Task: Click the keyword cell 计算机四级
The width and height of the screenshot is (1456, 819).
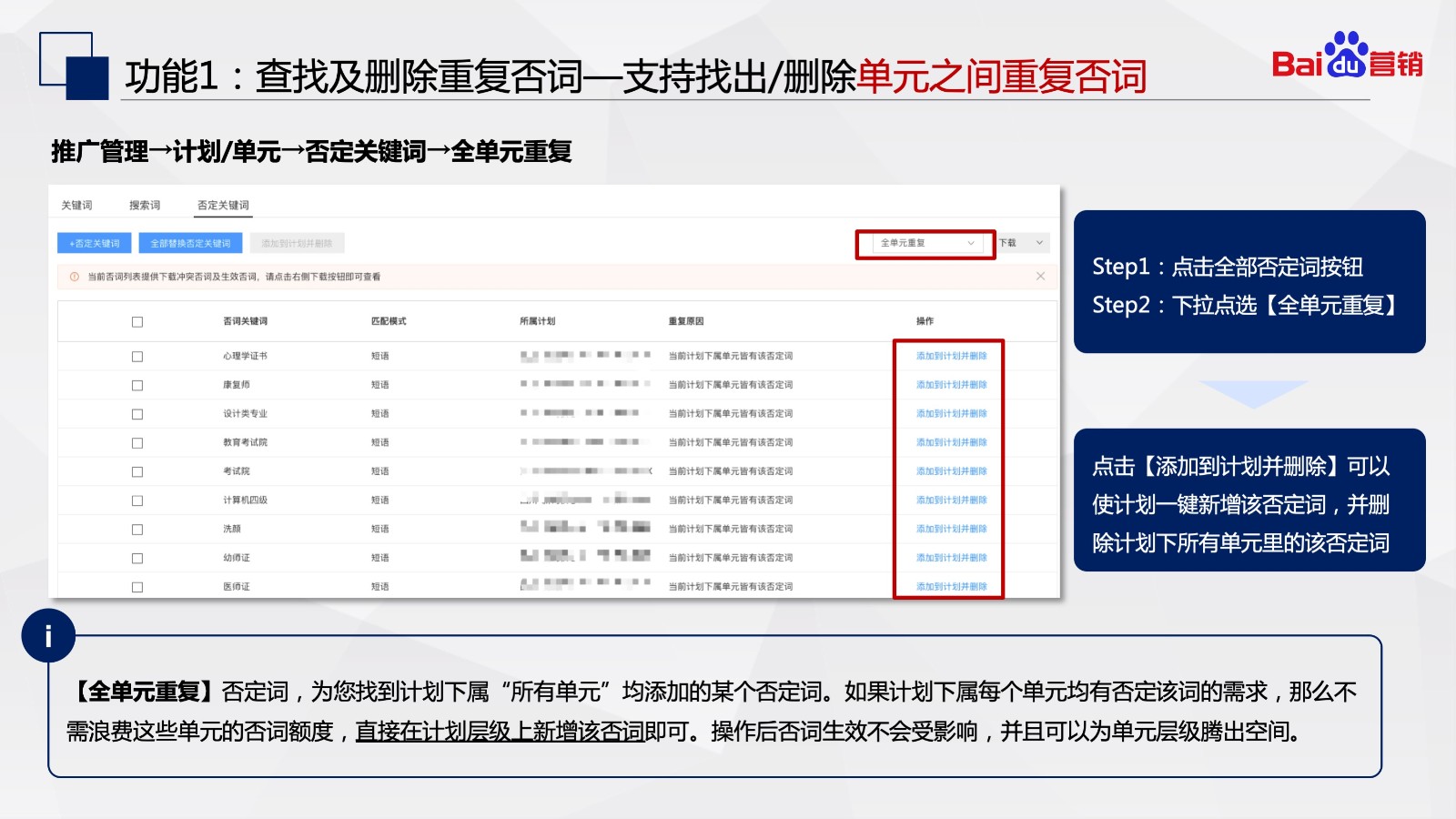Action: click(x=246, y=500)
